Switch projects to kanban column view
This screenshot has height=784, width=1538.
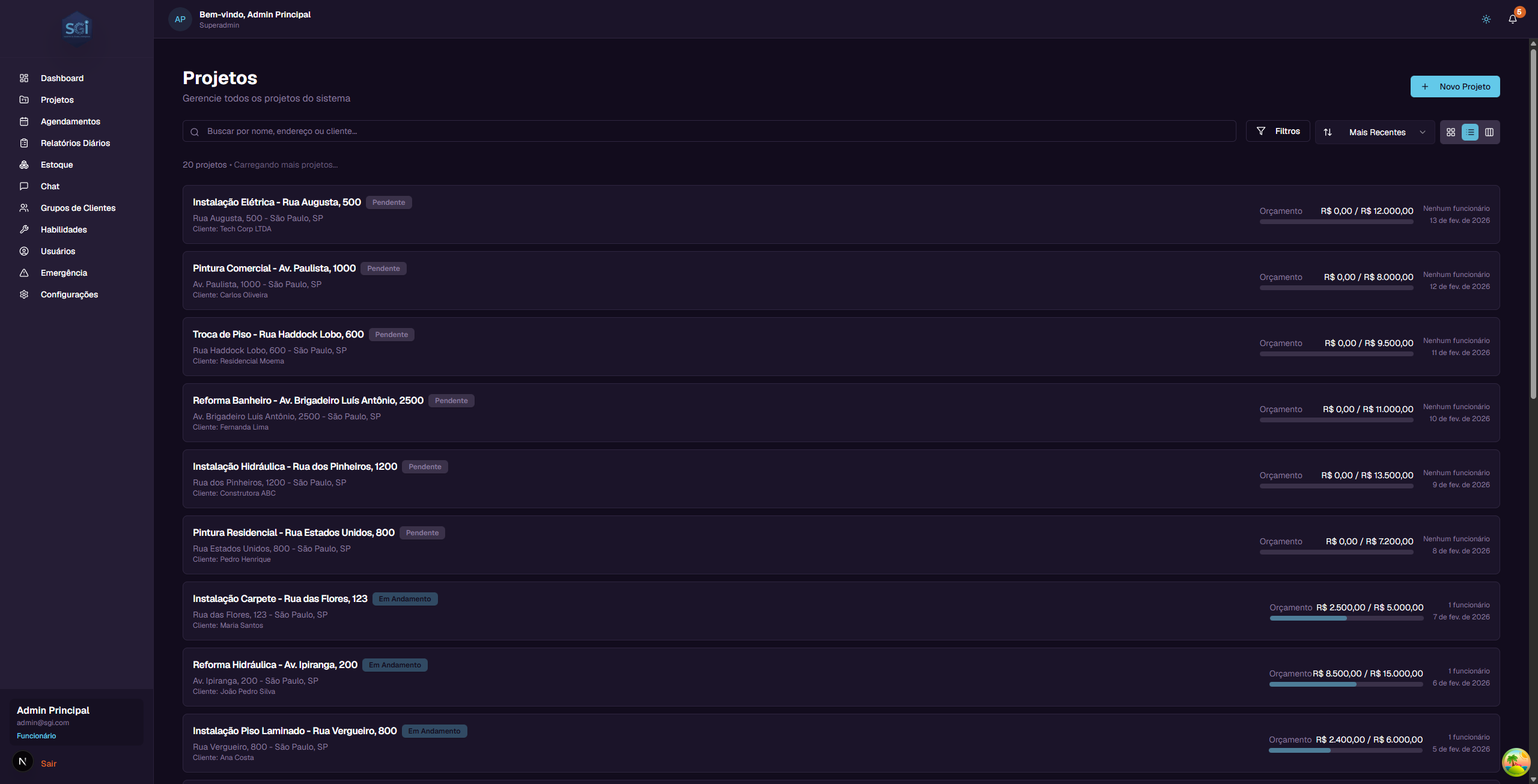(1489, 132)
